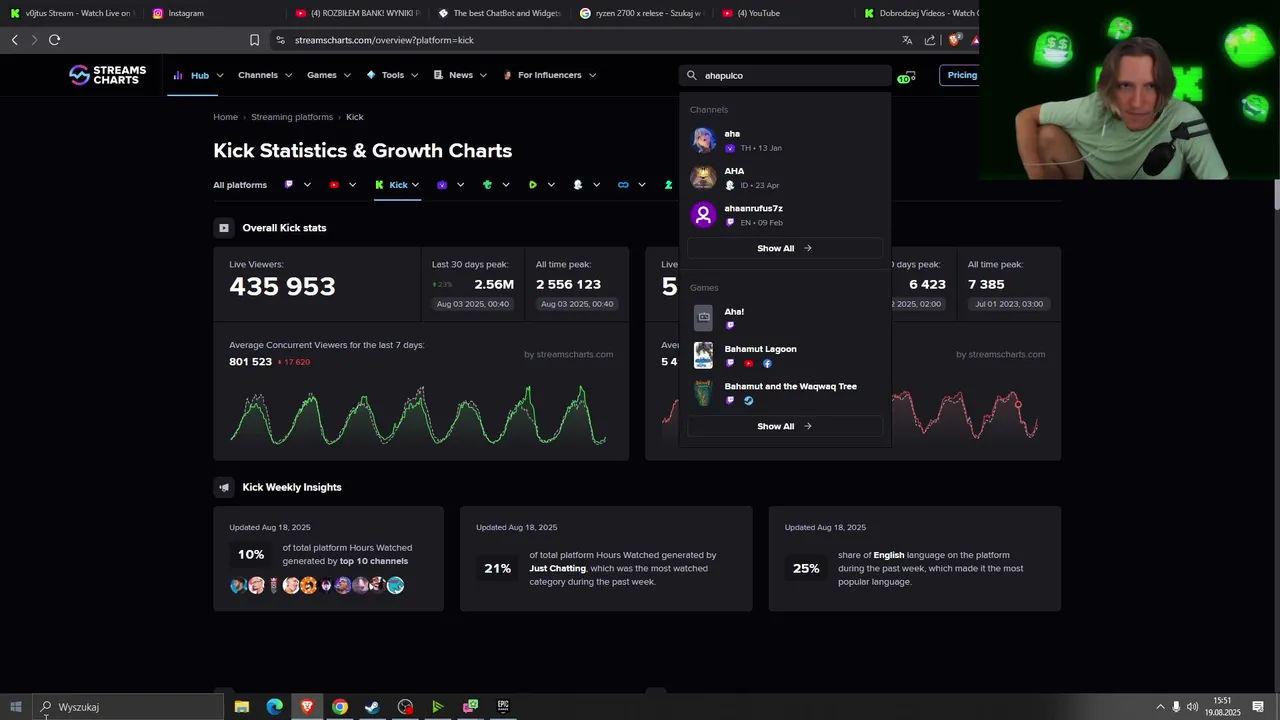
Task: Expand the Games dropdown menu
Action: click(x=329, y=75)
